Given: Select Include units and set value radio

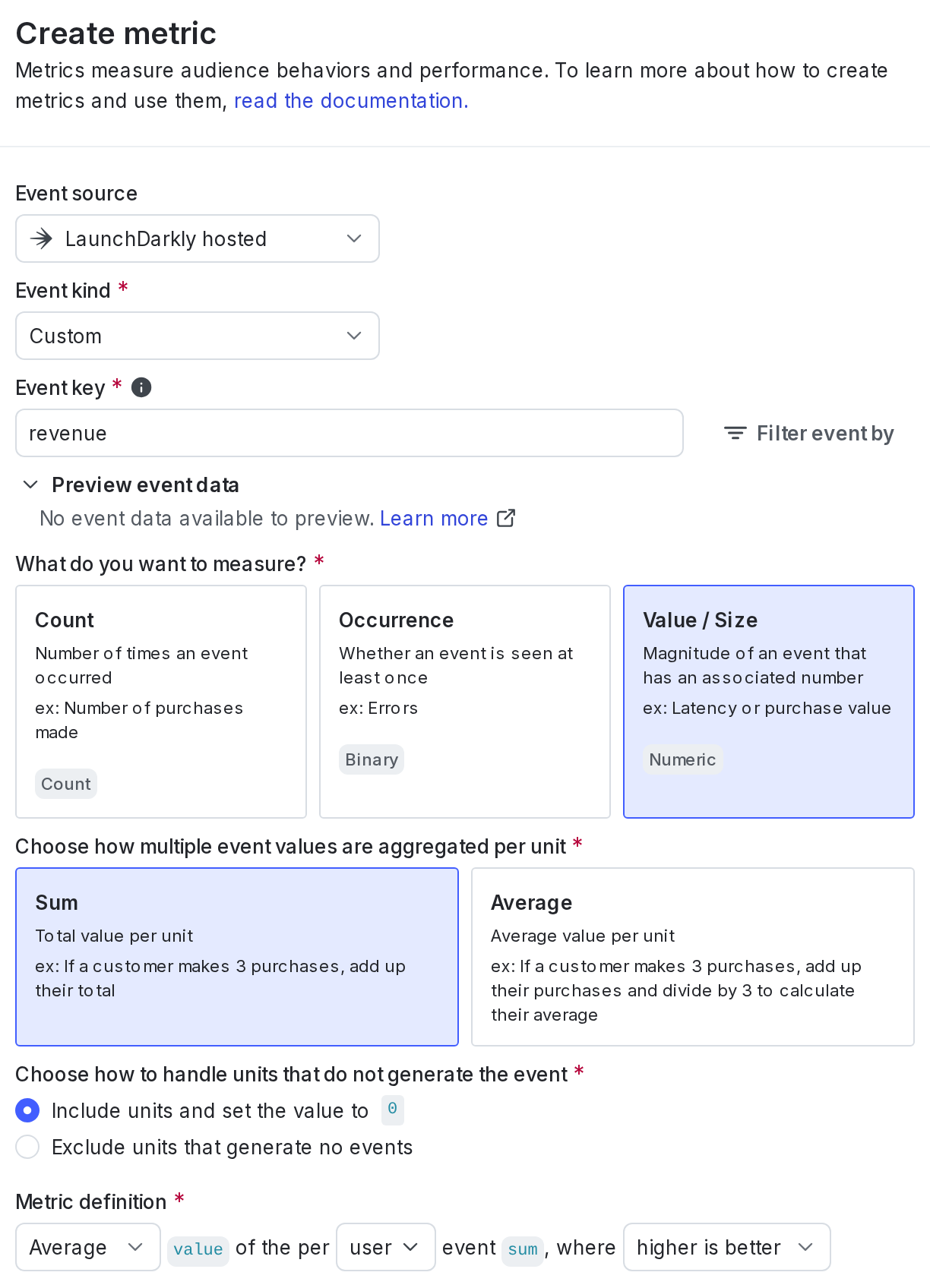Looking at the screenshot, I should click(27, 1110).
